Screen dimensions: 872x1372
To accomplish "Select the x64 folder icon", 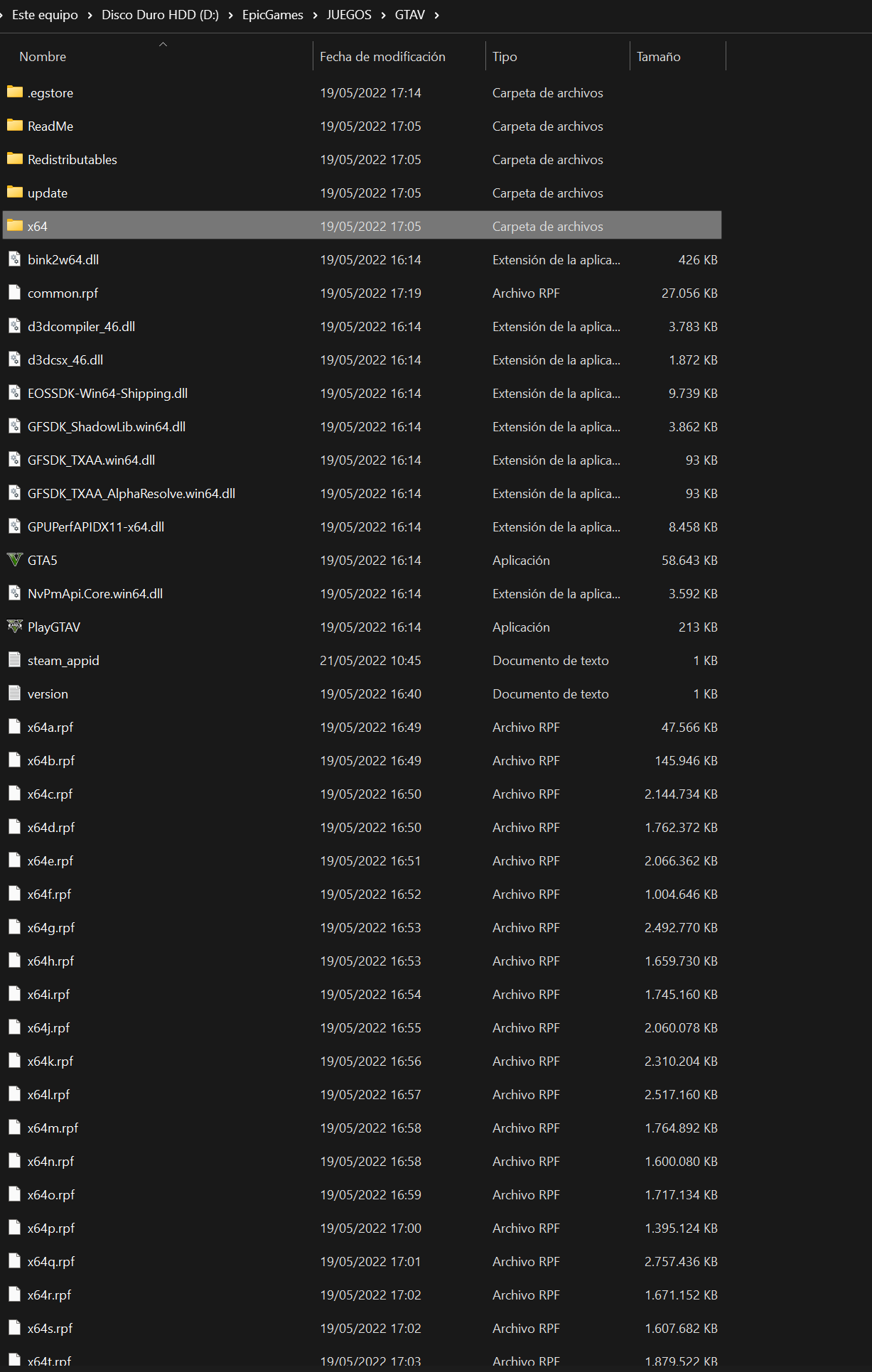I will (x=14, y=226).
